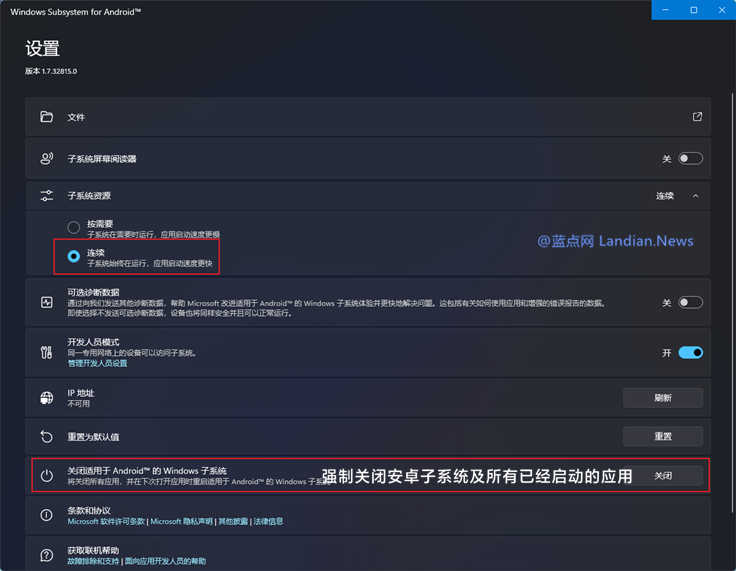The width and height of the screenshot is (736, 571).
Task: Click the power icon for subsystem shutdown
Action: point(46,476)
